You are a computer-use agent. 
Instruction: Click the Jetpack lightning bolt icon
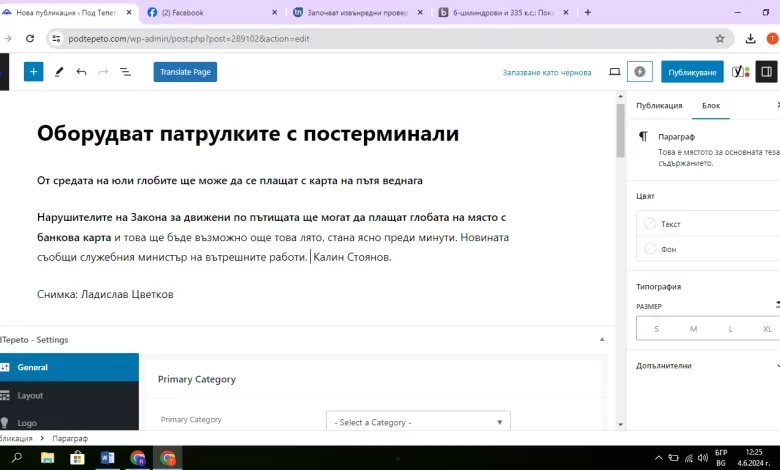pyautogui.click(x=640, y=72)
